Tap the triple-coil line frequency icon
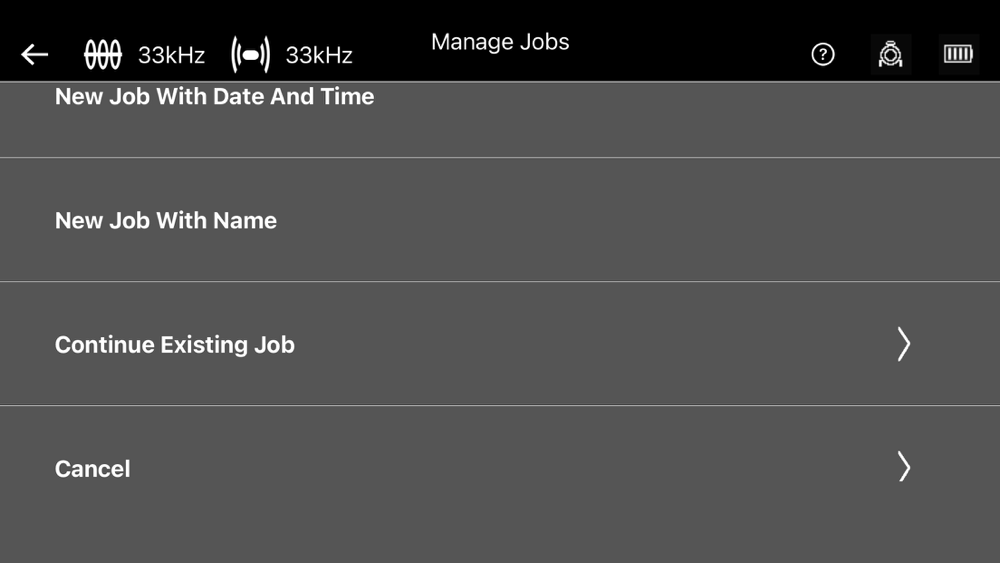Image resolution: width=1000 pixels, height=563 pixels. (x=103, y=54)
